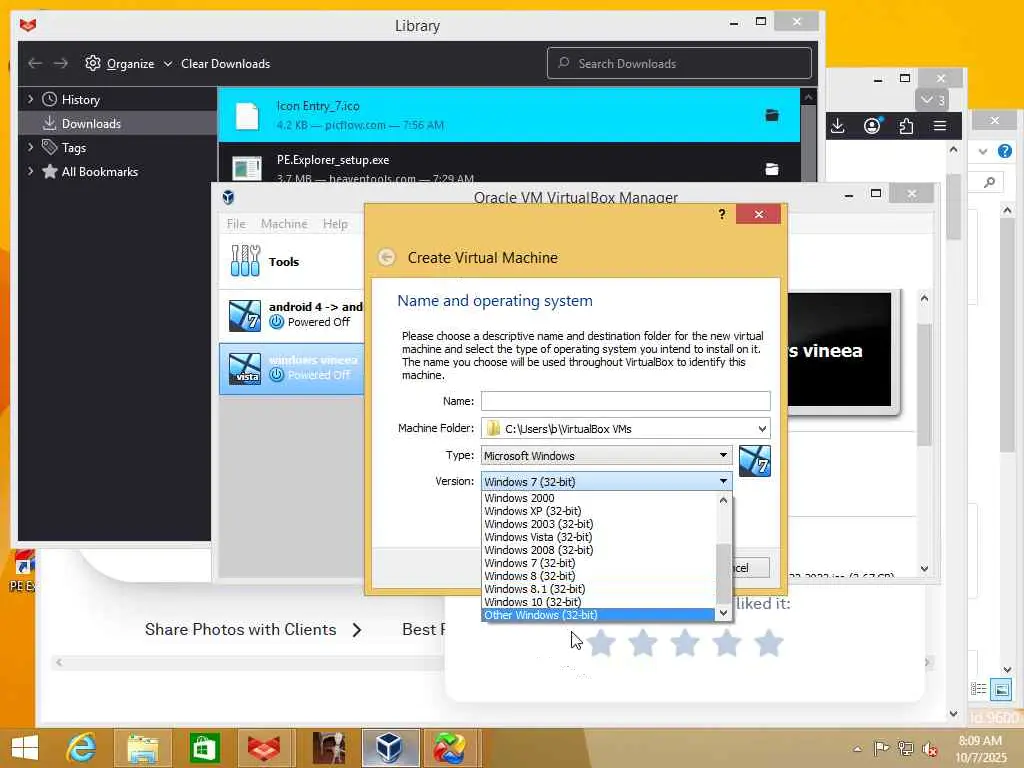
Task: Click browser extensions puzzle icon
Action: pos(906,125)
